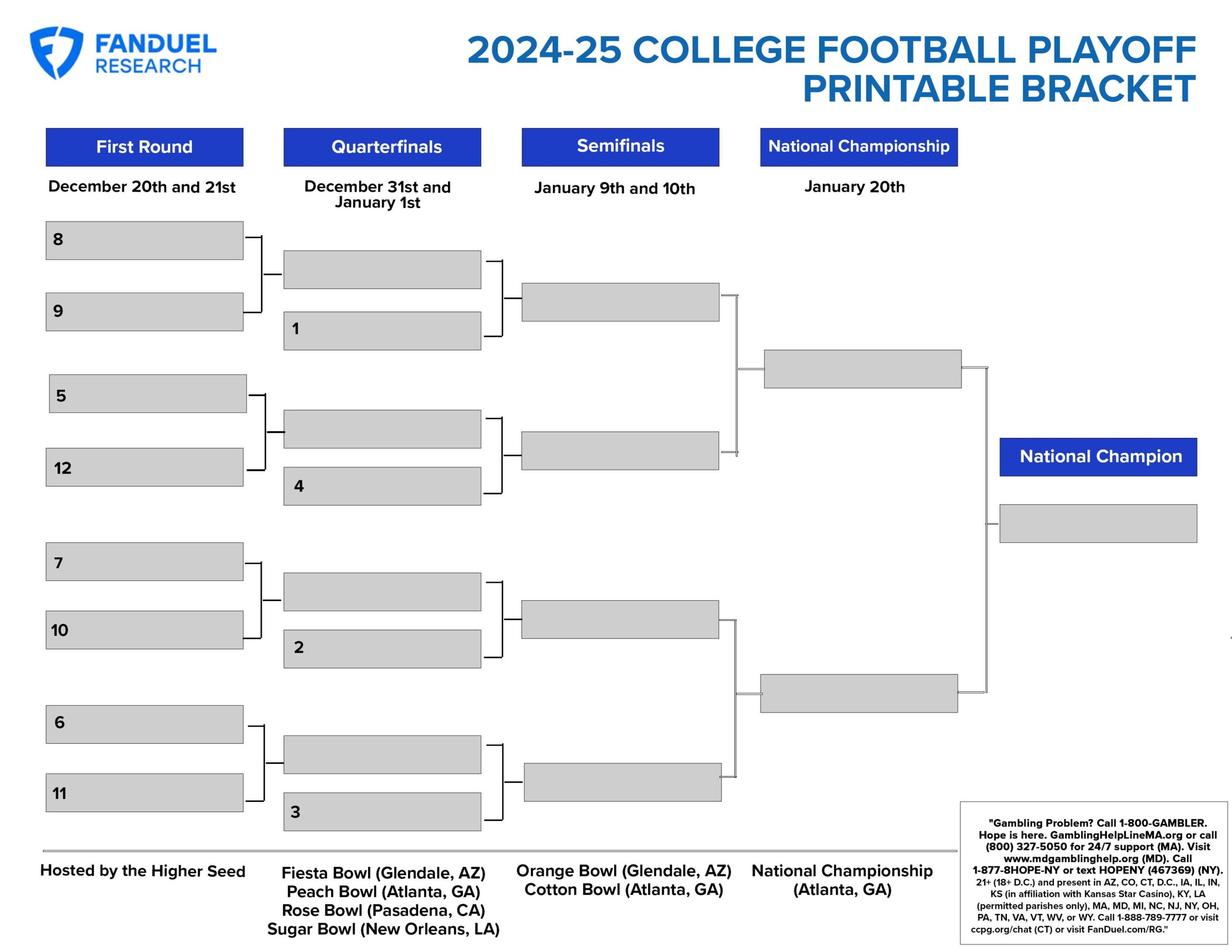1232x952 pixels.
Task: Click the seed 2 quarterfinal slot
Action: click(382, 648)
